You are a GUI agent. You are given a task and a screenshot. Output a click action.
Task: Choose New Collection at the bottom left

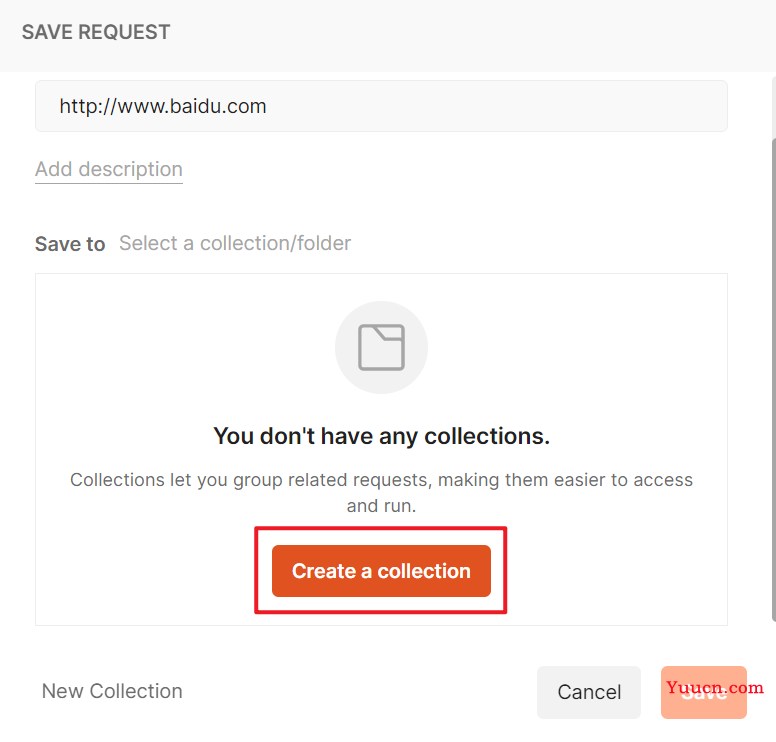pyautogui.click(x=112, y=691)
